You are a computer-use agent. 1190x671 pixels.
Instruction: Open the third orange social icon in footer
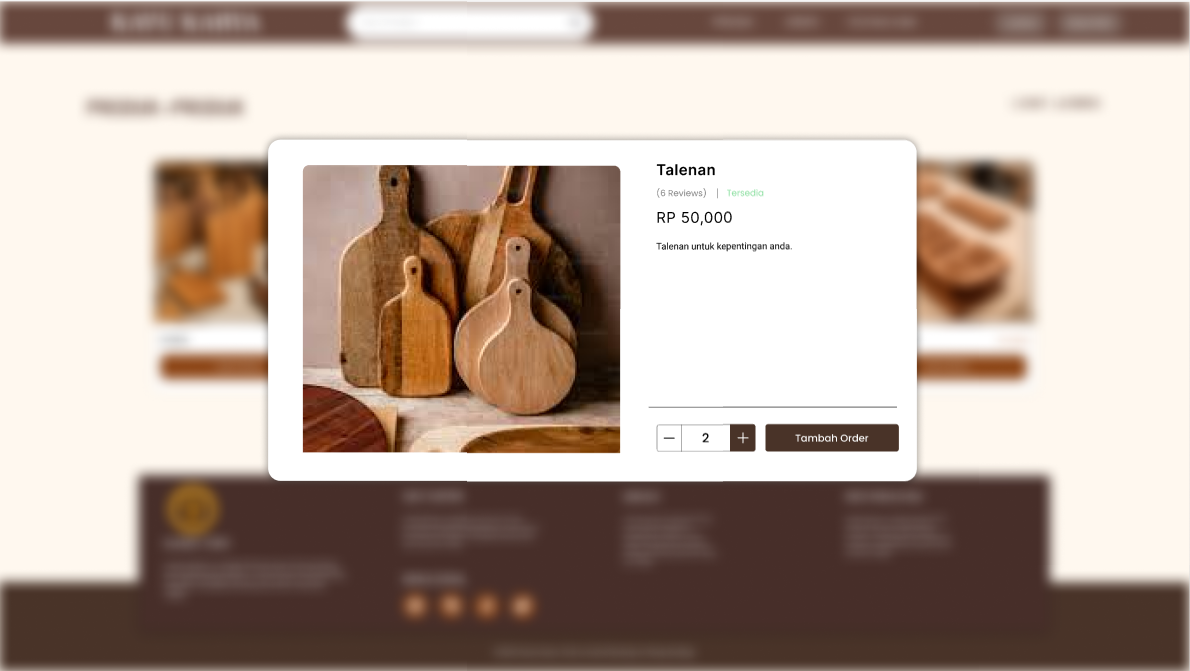pyautogui.click(x=486, y=606)
